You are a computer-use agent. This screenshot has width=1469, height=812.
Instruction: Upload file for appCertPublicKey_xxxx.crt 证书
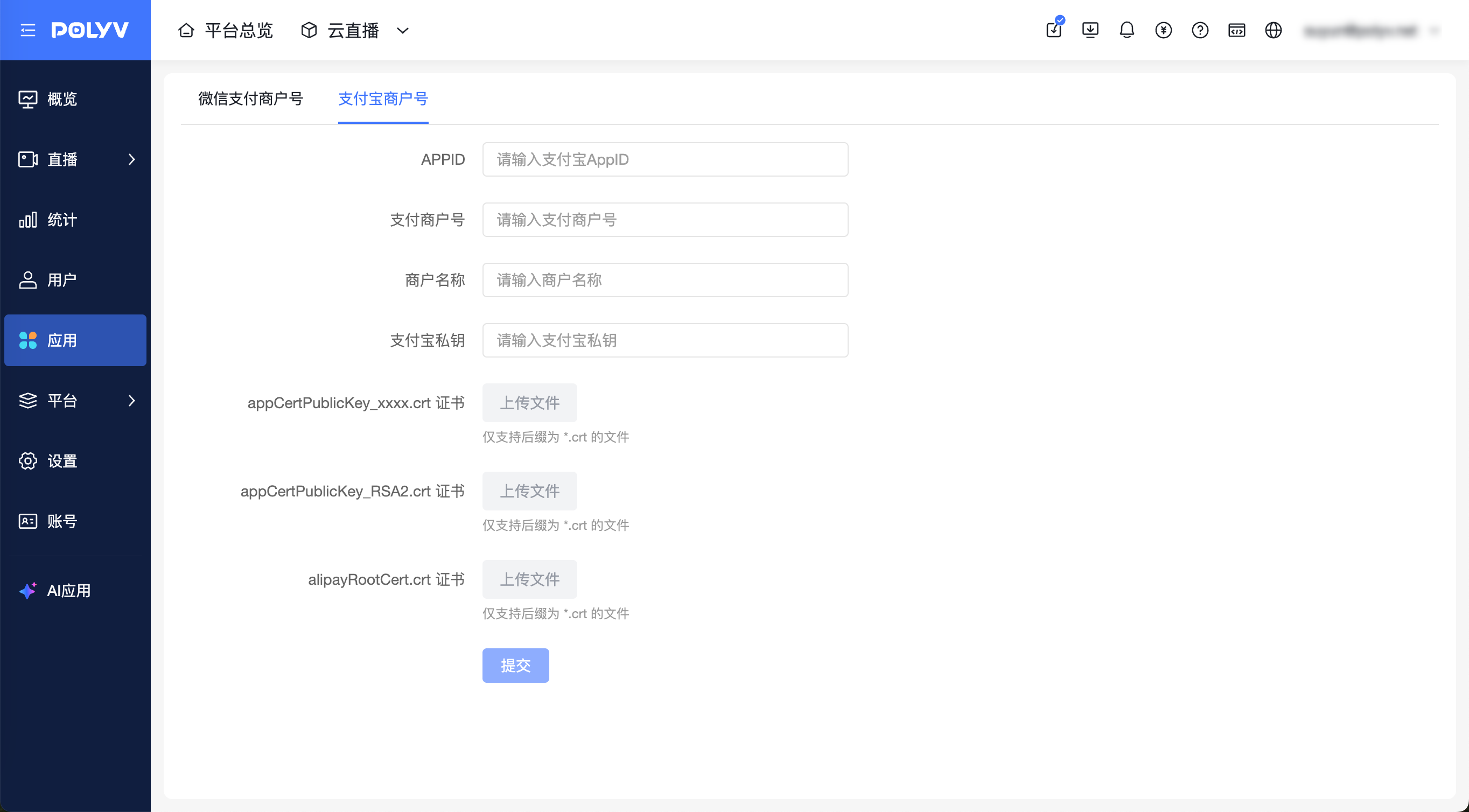[530, 403]
